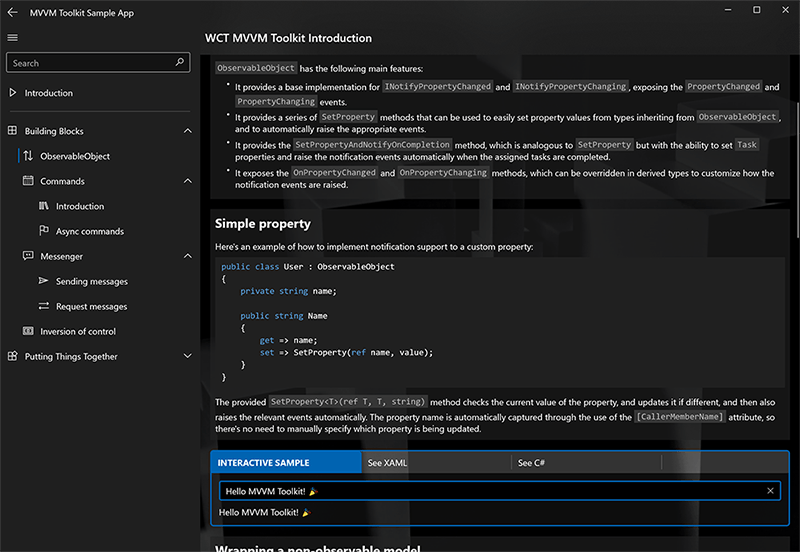Click the Sending messages paper-plane icon
The image size is (800, 552).
(x=44, y=281)
